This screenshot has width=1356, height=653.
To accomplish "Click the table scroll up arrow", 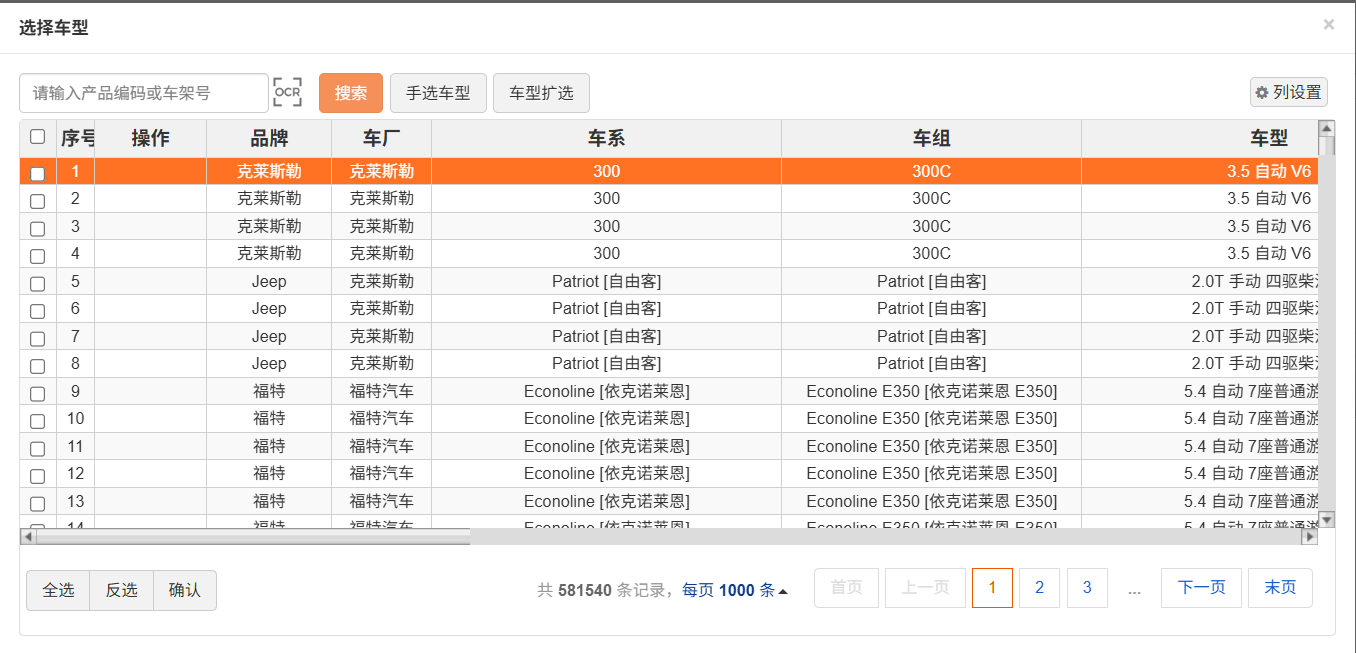I will pos(1327,128).
